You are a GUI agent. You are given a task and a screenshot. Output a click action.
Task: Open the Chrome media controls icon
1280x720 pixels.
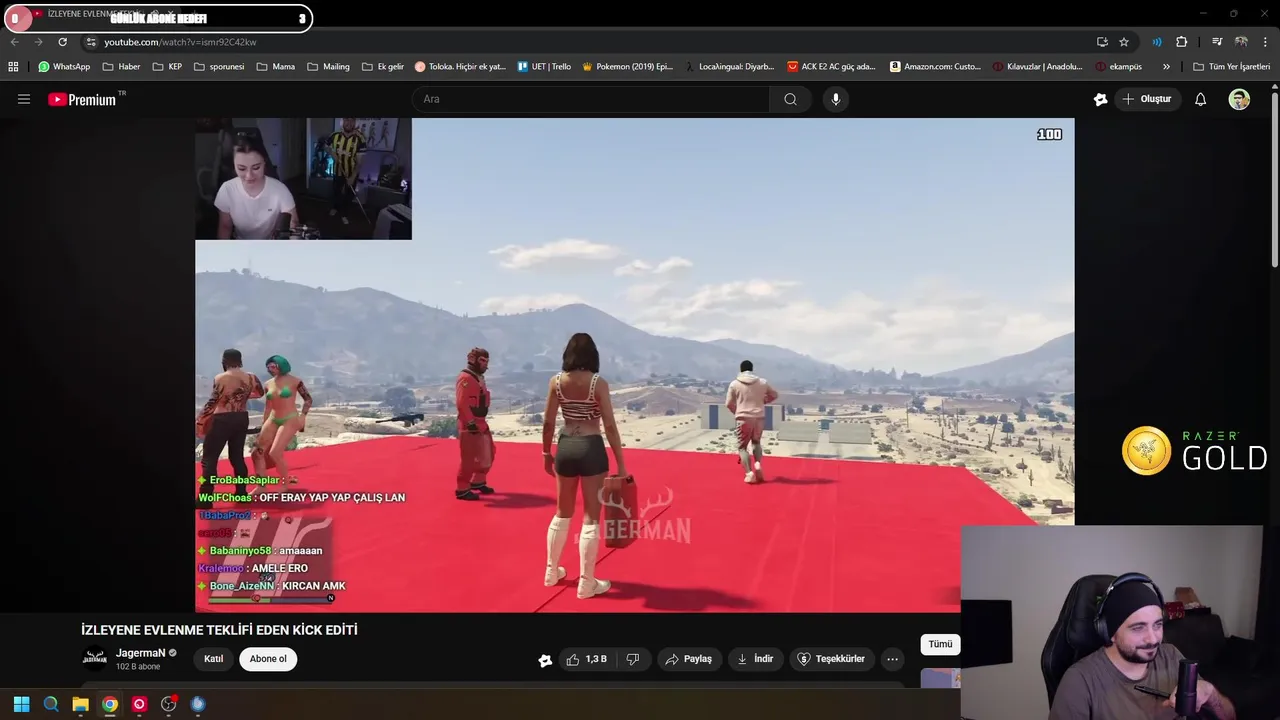[x=1217, y=42]
